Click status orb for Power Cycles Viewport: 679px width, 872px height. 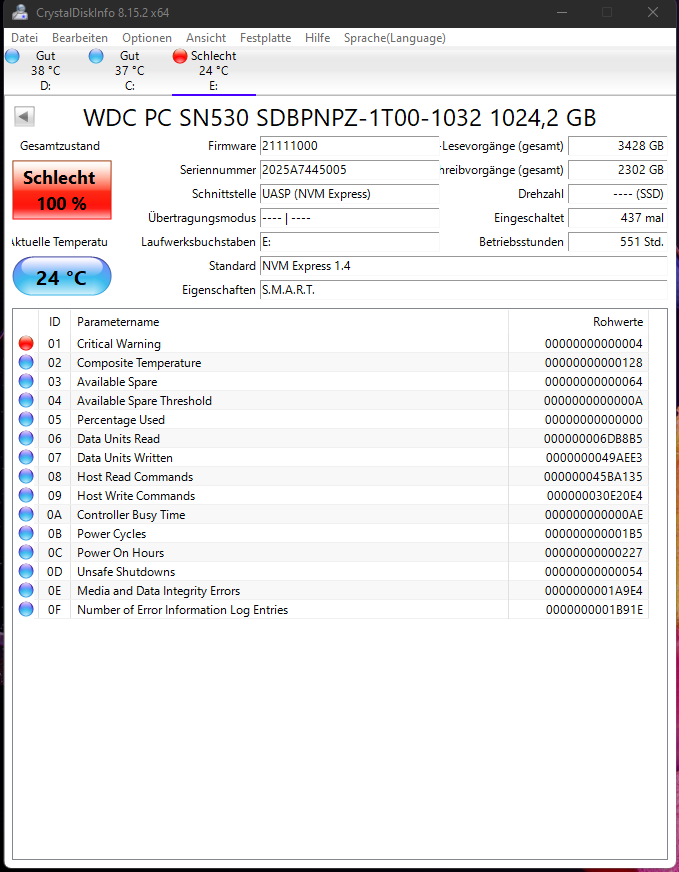pyautogui.click(x=26, y=533)
